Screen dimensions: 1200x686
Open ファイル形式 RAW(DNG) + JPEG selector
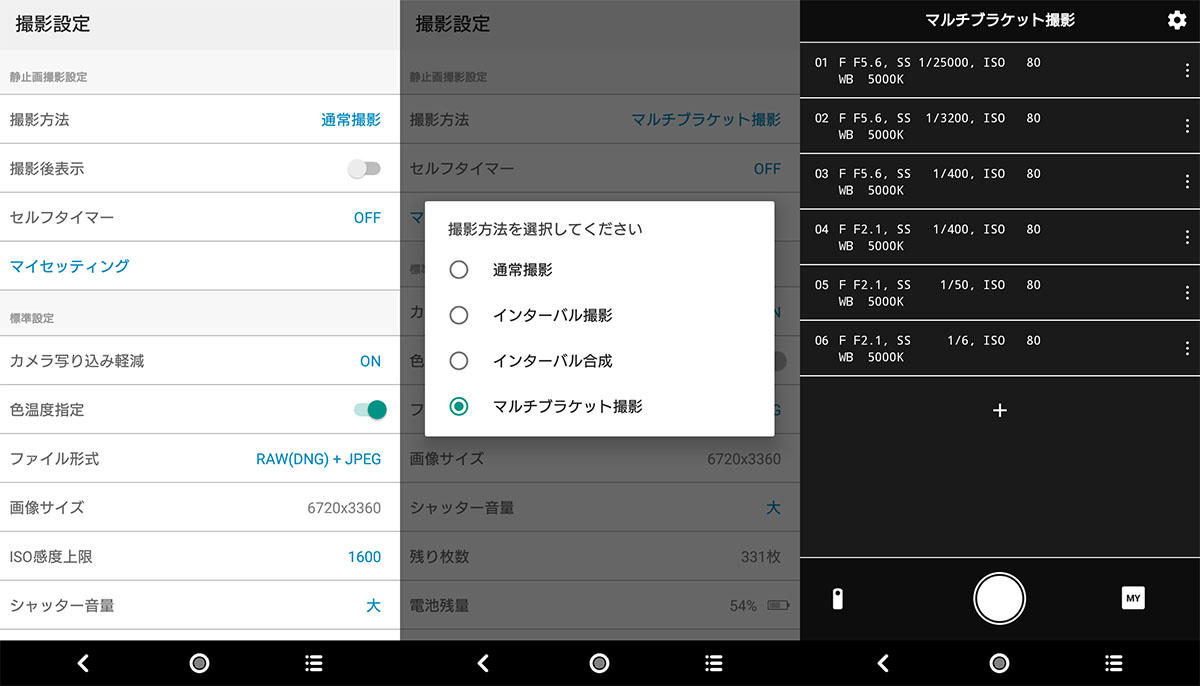(x=200, y=459)
